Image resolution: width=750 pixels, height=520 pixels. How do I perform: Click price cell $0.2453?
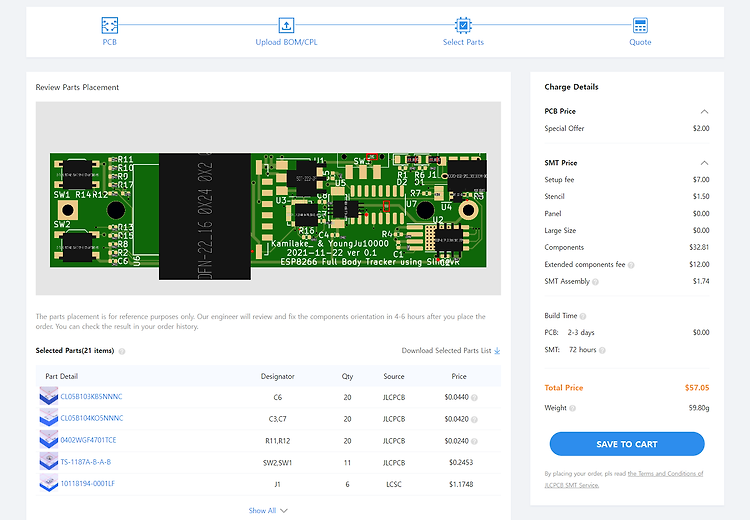(461, 463)
